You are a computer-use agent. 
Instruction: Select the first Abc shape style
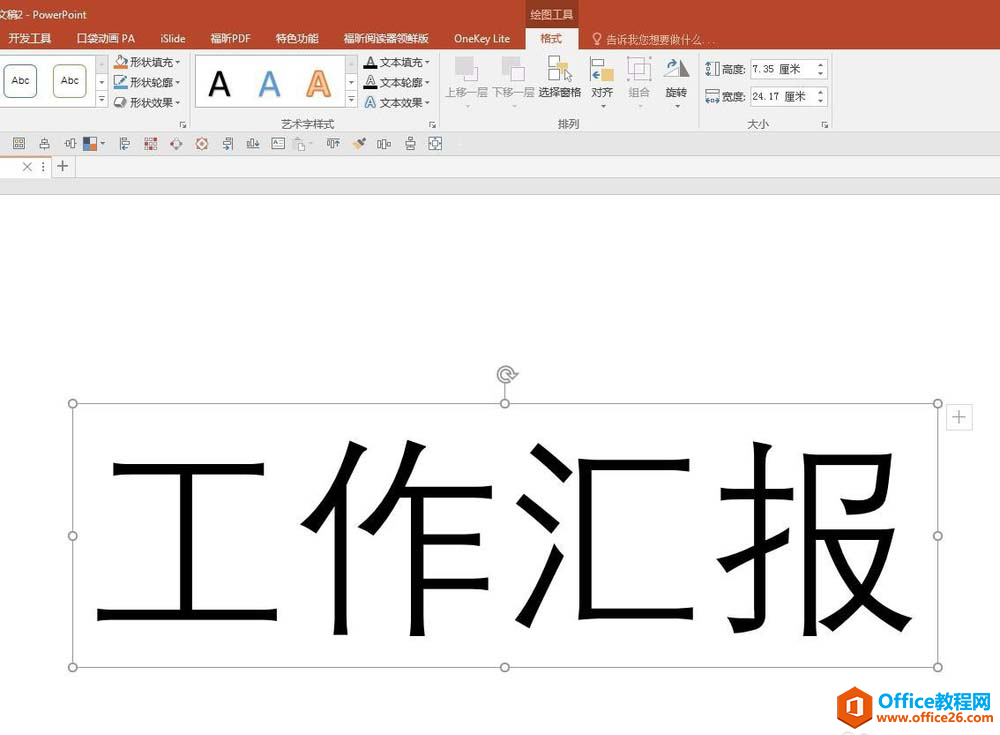[x=21, y=81]
